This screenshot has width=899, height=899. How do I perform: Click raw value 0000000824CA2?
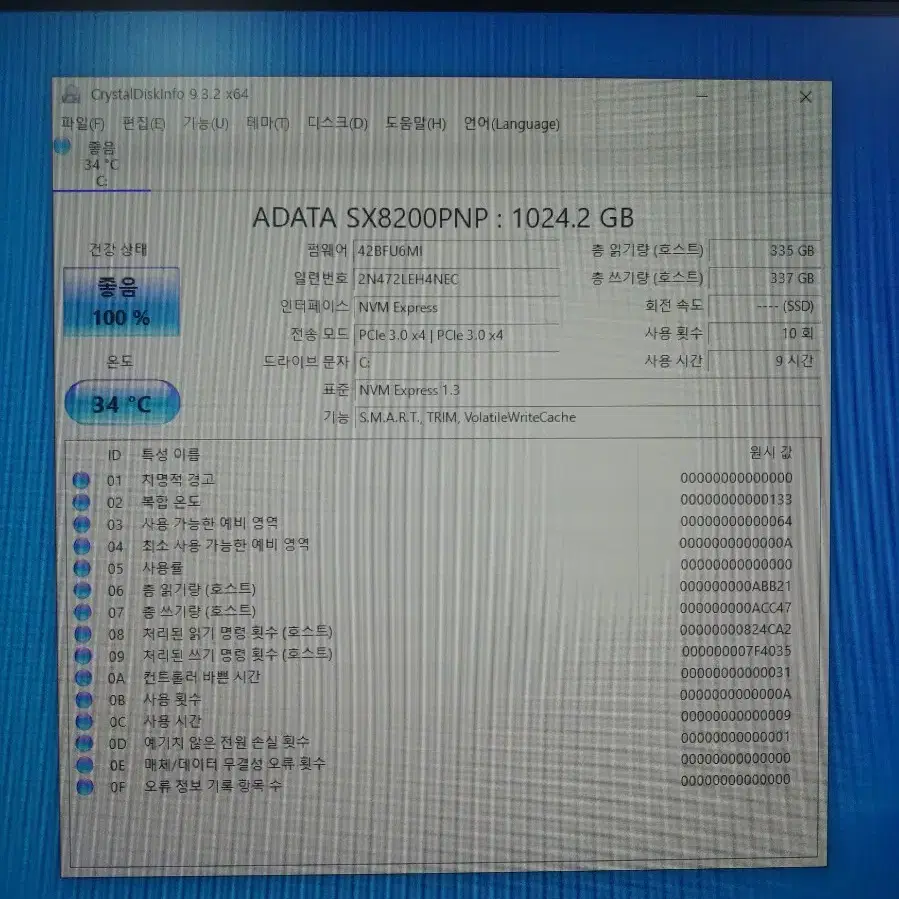click(x=736, y=630)
